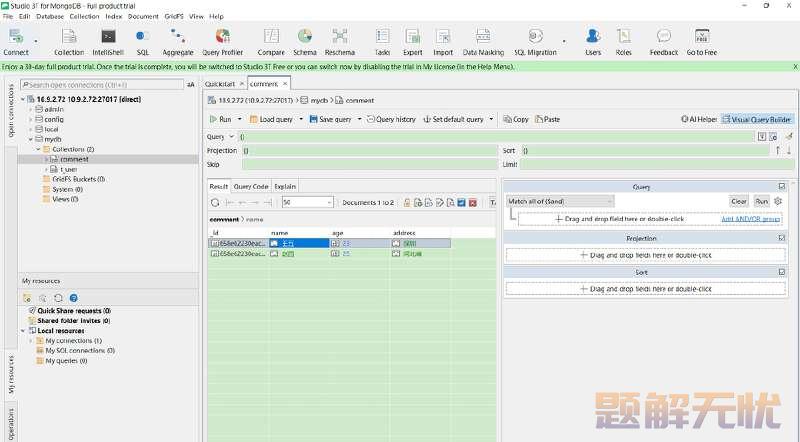Click the help icon in My resources
The image size is (800, 442).
[73, 298]
